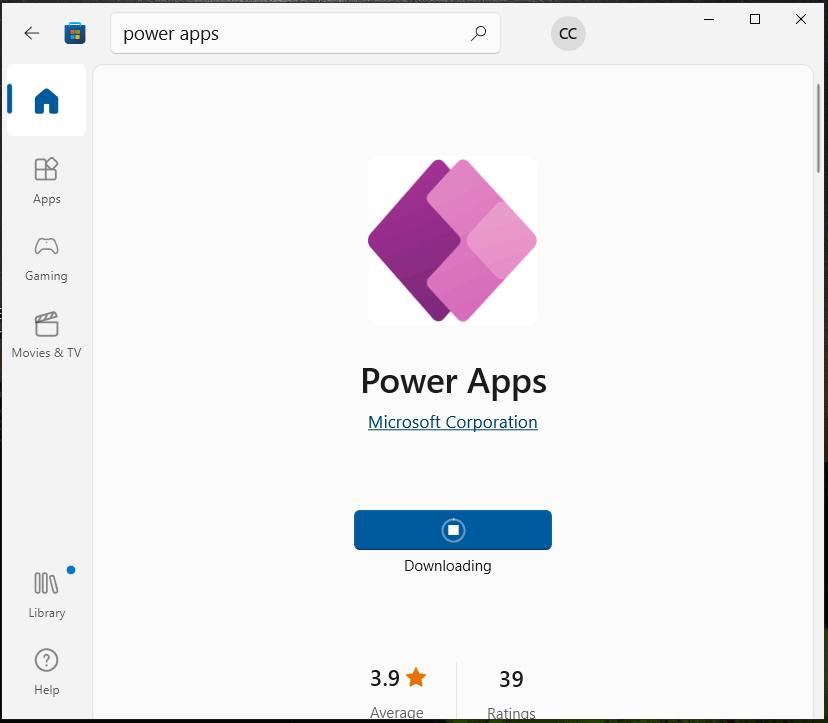Click the 'Downloading' status text
Viewport: 828px width, 723px height.
coord(448,566)
